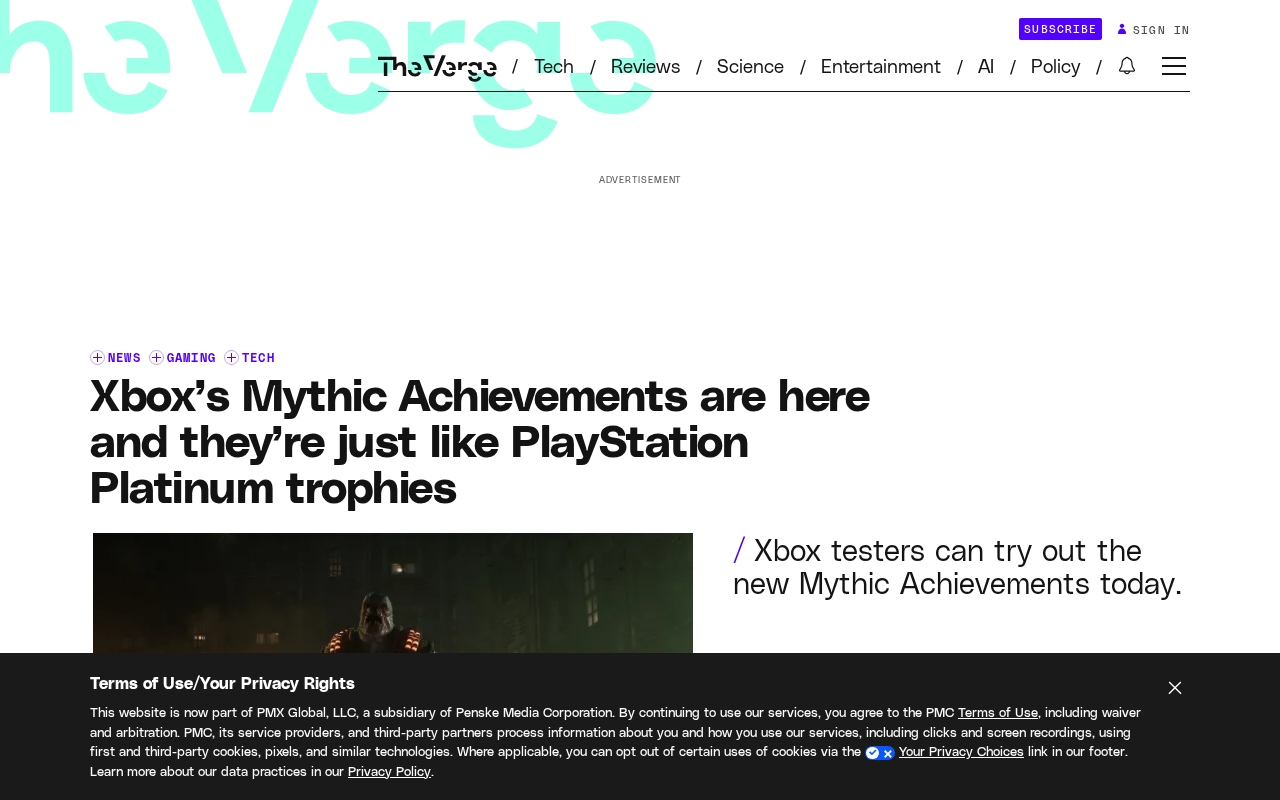Open Terms of Use link in banner
Image resolution: width=1280 pixels, height=800 pixels.
coord(998,713)
